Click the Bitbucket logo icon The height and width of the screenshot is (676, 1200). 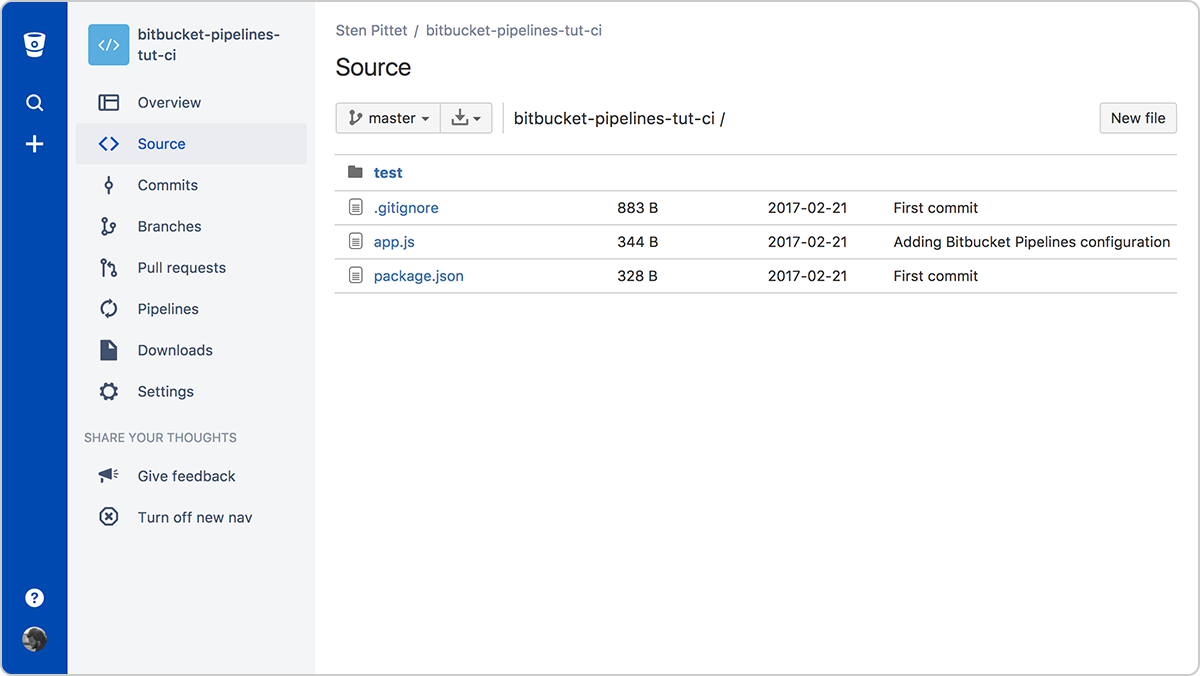(34, 43)
